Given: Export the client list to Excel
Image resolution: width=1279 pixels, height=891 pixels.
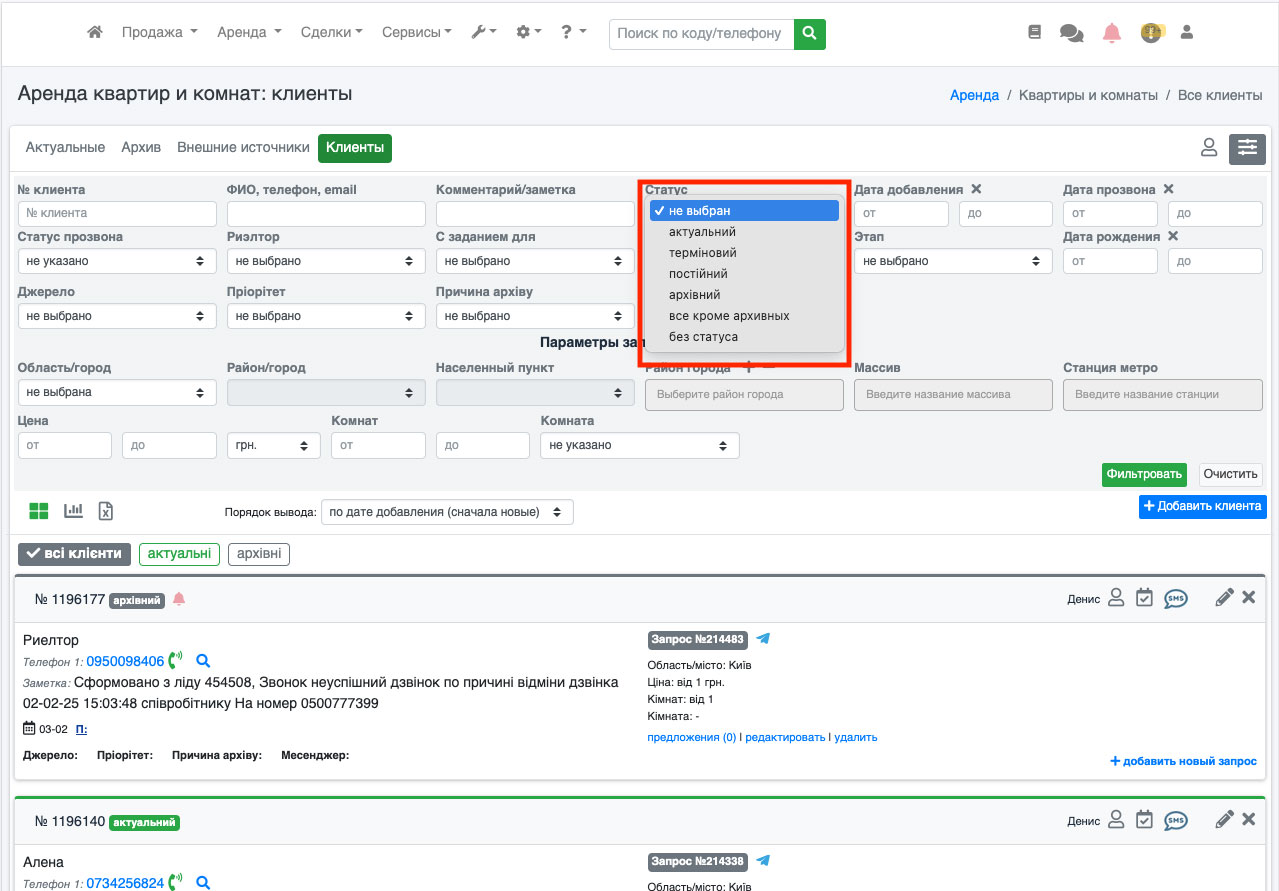Looking at the screenshot, I should click(x=106, y=511).
